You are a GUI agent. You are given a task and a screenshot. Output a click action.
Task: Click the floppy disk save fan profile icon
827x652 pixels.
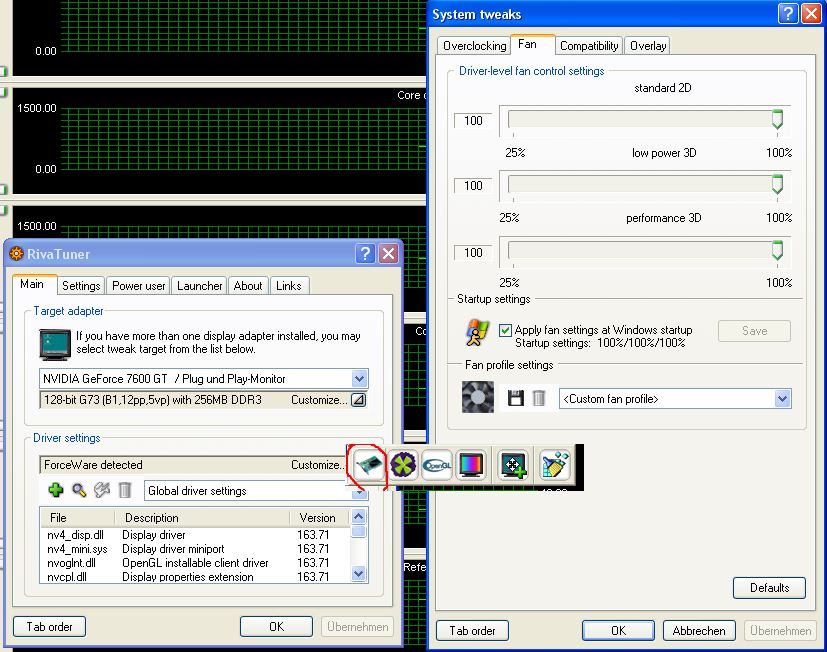(515, 398)
